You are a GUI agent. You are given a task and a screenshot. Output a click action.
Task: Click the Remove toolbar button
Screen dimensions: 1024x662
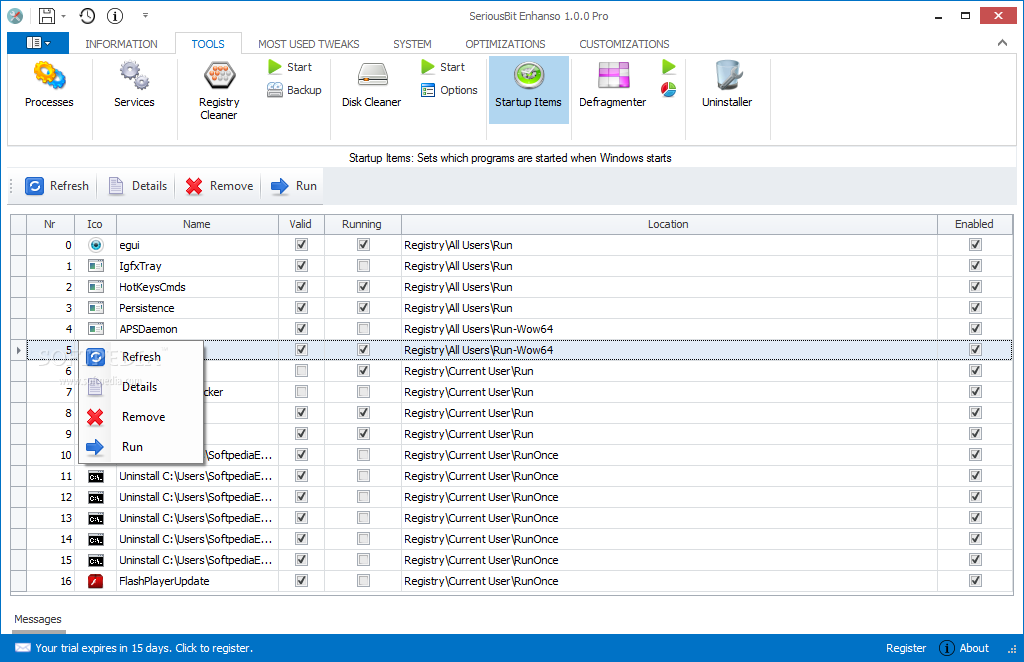[219, 186]
